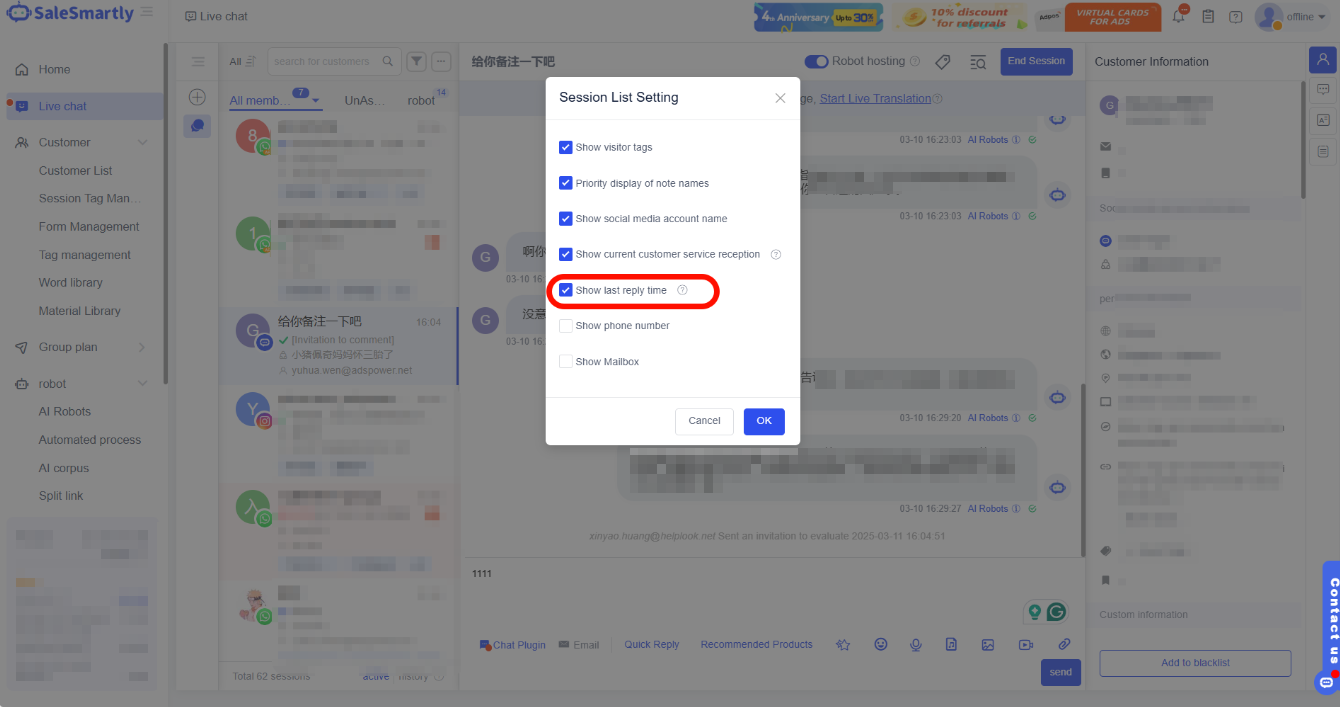Screen dimensions: 1340x707
Task: Click the All sort icon in session list
Action: 251,62
